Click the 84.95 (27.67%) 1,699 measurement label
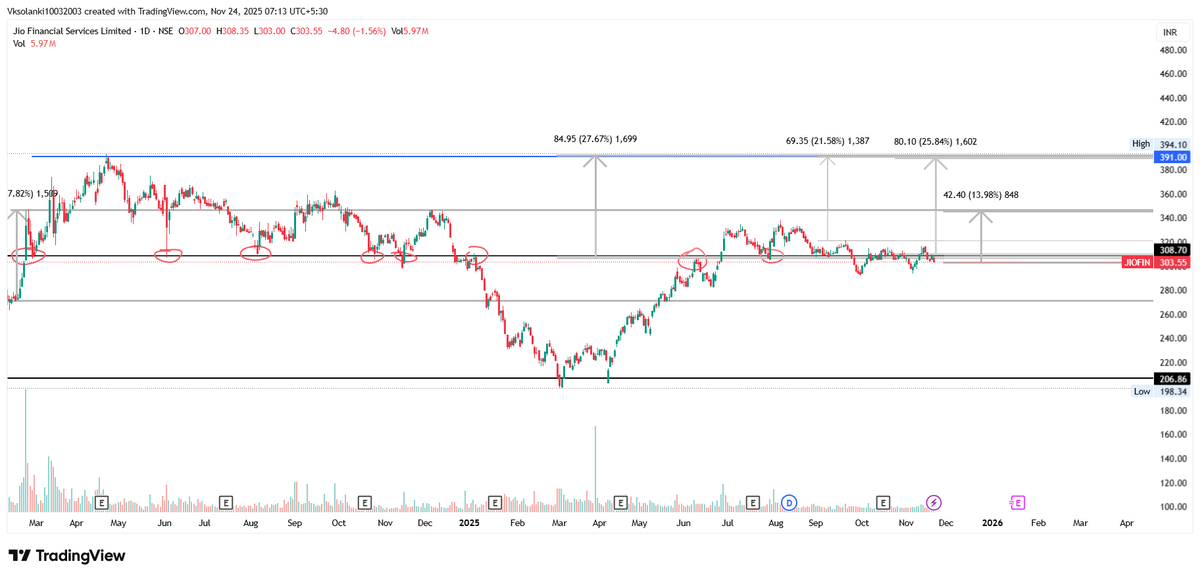The image size is (1200, 578). pos(595,139)
